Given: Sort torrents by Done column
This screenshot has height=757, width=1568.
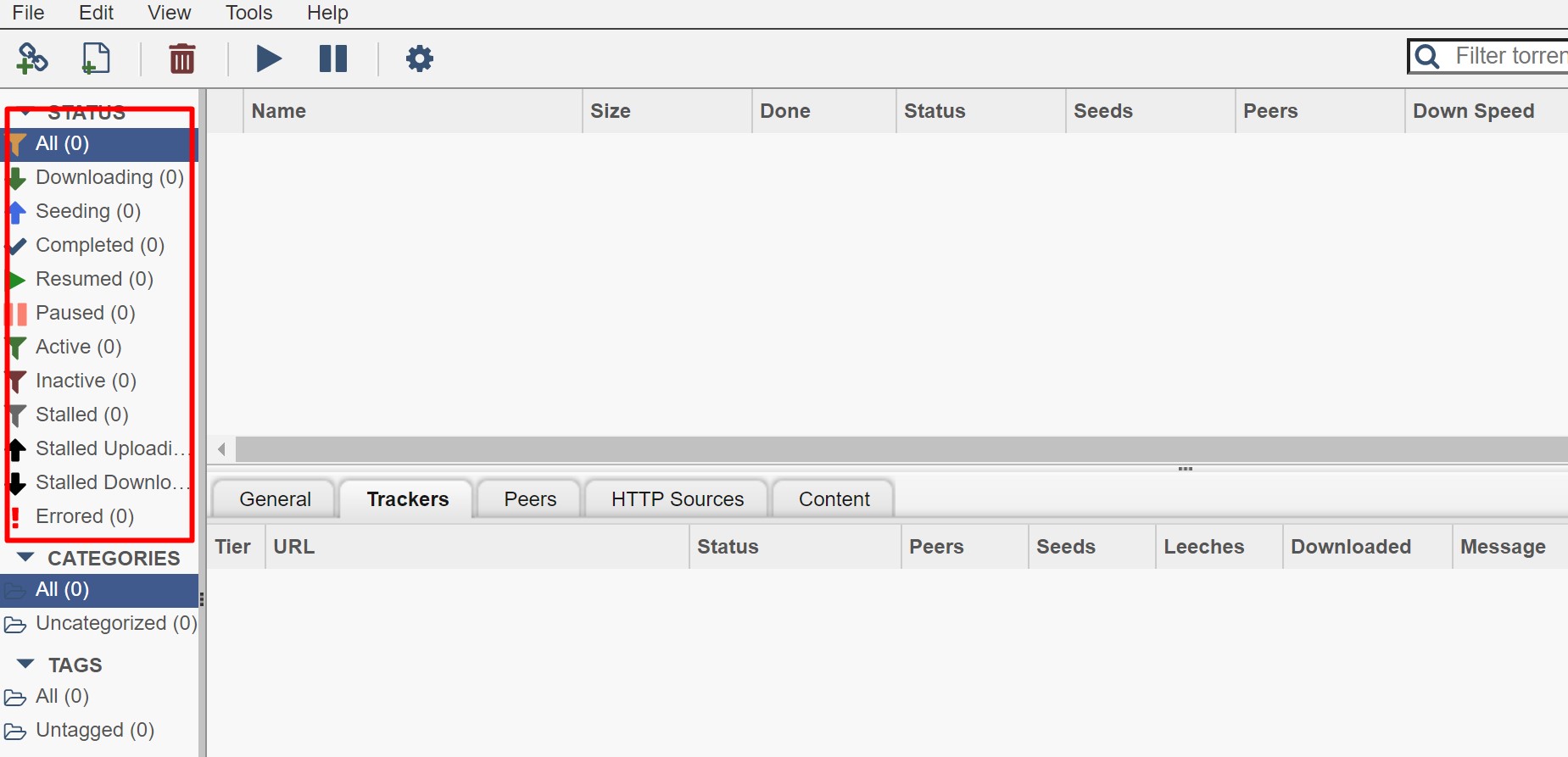Looking at the screenshot, I should [x=824, y=111].
